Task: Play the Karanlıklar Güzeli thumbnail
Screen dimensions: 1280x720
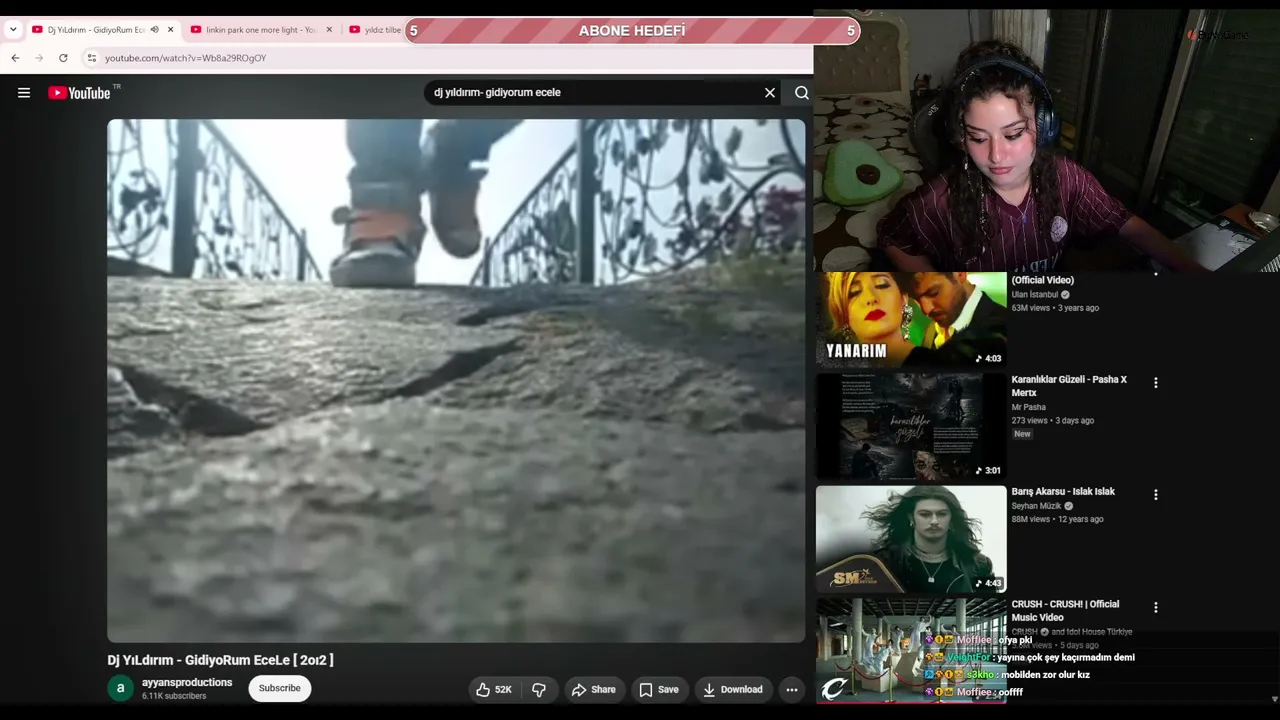Action: [911, 427]
